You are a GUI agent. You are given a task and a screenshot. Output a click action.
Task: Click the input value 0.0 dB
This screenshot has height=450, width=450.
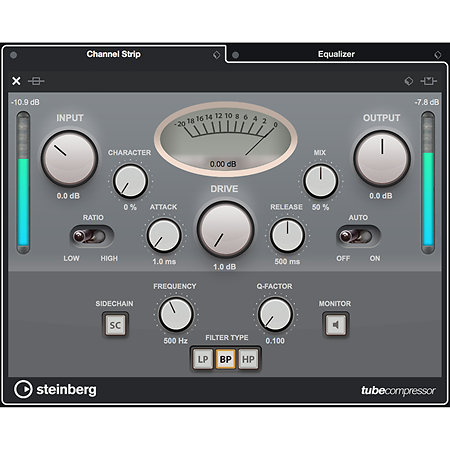pos(68,196)
